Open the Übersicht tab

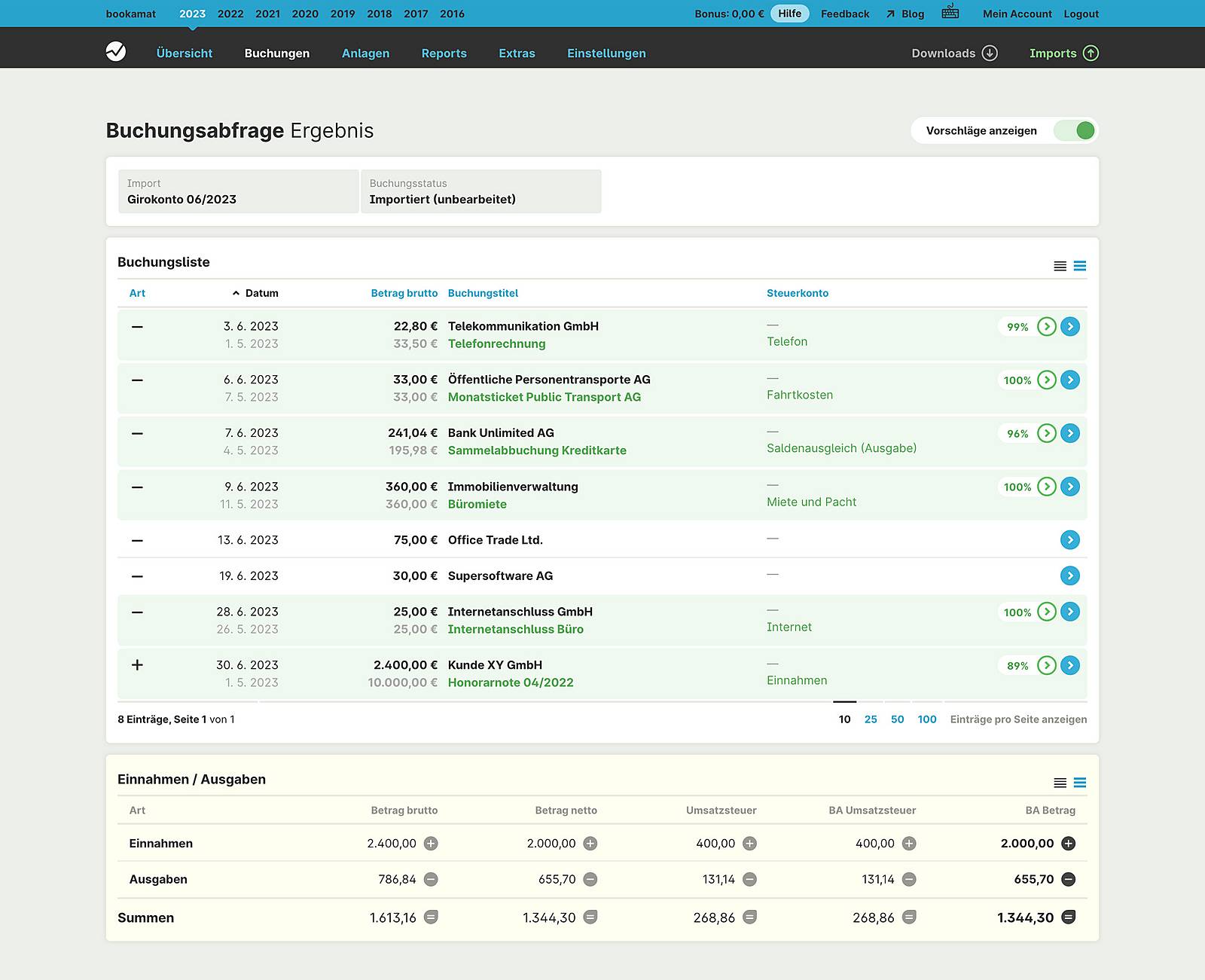tap(185, 53)
